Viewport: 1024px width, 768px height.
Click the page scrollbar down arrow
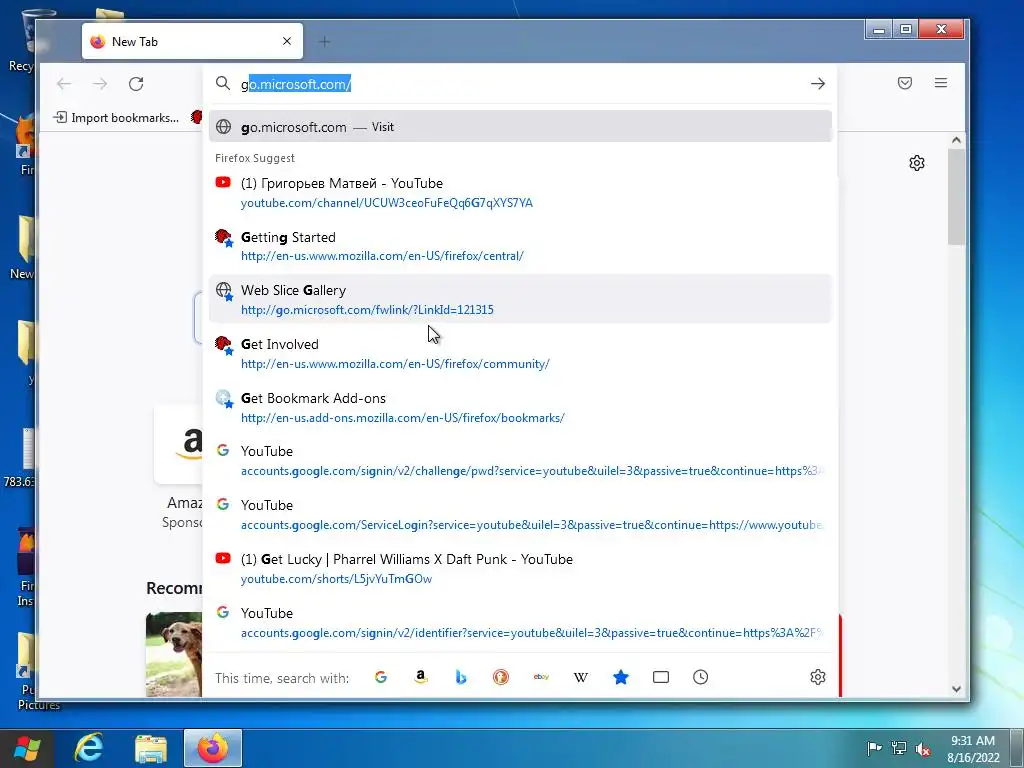point(956,689)
